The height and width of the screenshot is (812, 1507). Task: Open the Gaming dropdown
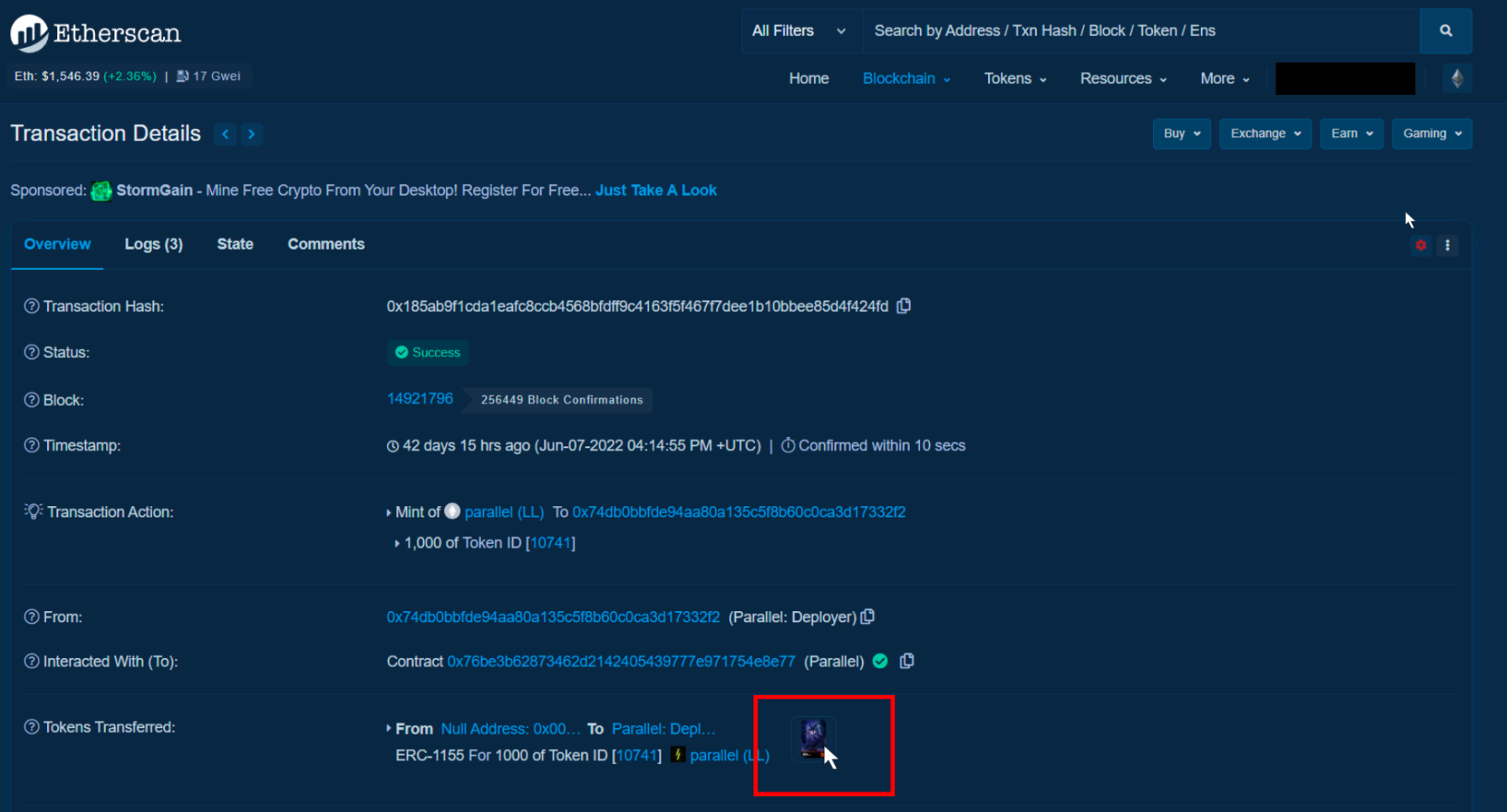click(1431, 134)
